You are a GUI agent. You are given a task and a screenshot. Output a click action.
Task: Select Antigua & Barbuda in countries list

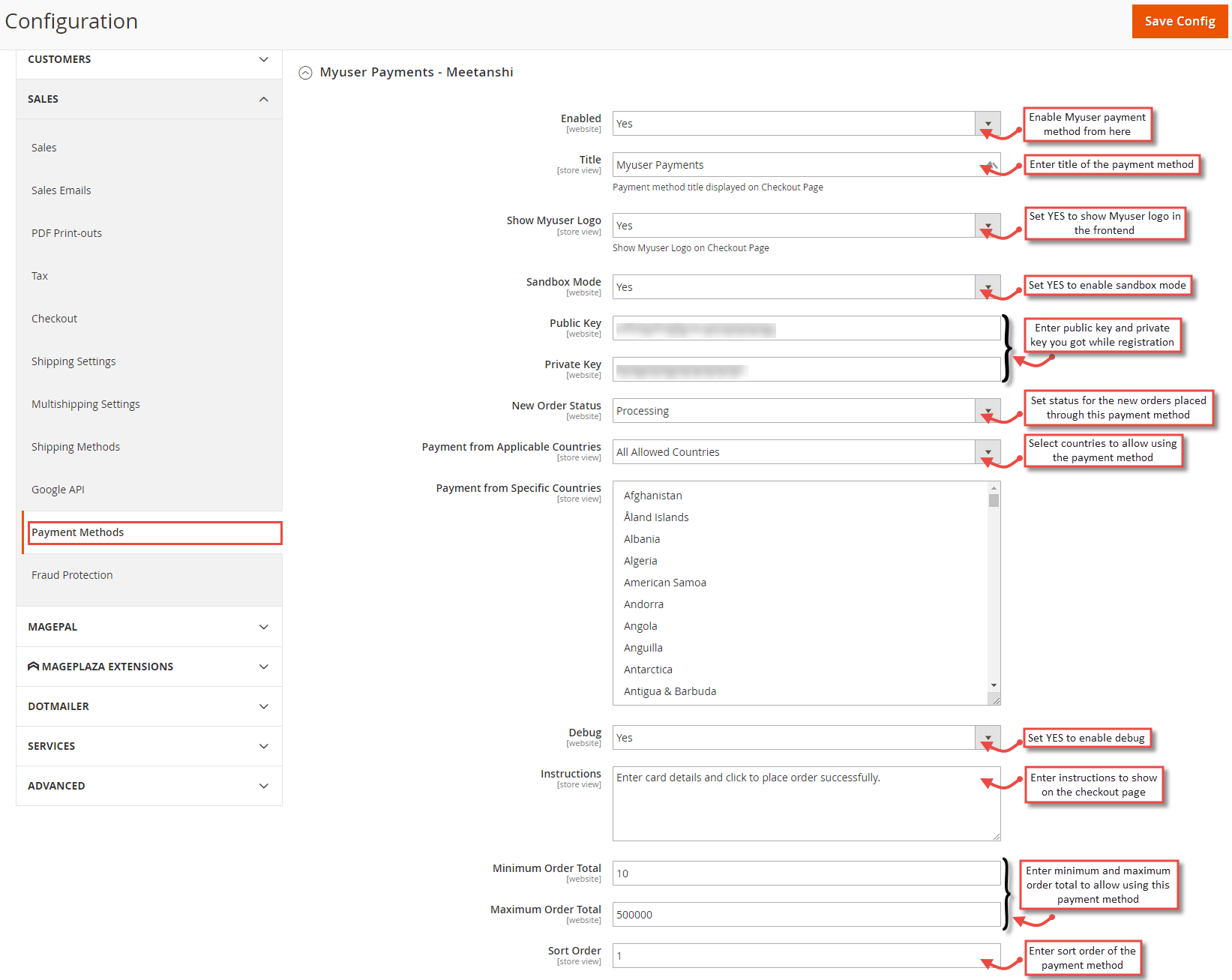click(670, 691)
